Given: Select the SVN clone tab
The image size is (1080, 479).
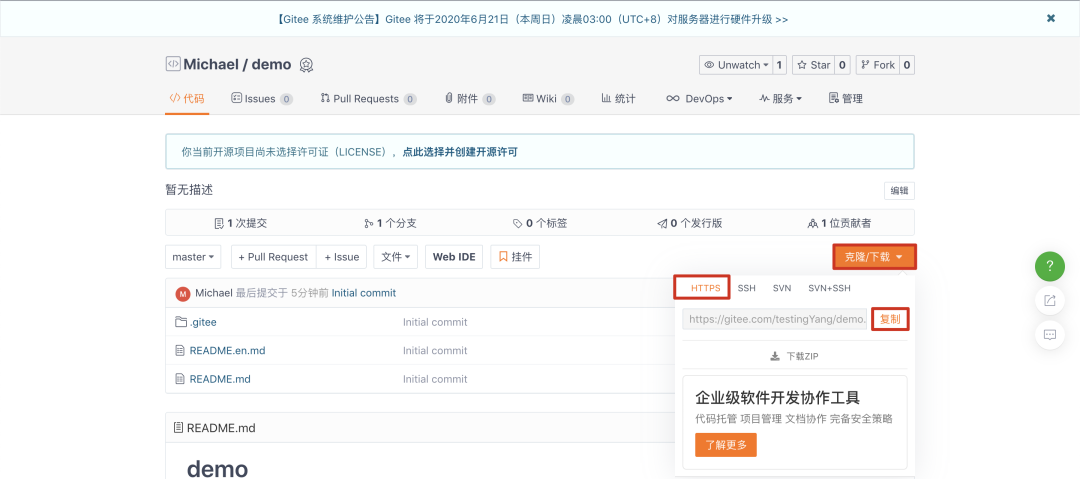Looking at the screenshot, I should (782, 288).
